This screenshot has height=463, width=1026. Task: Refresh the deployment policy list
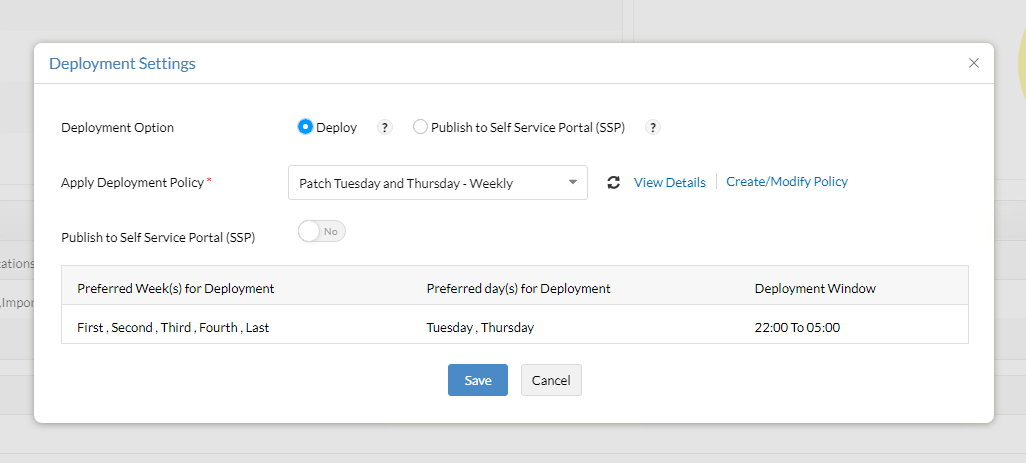coord(613,182)
